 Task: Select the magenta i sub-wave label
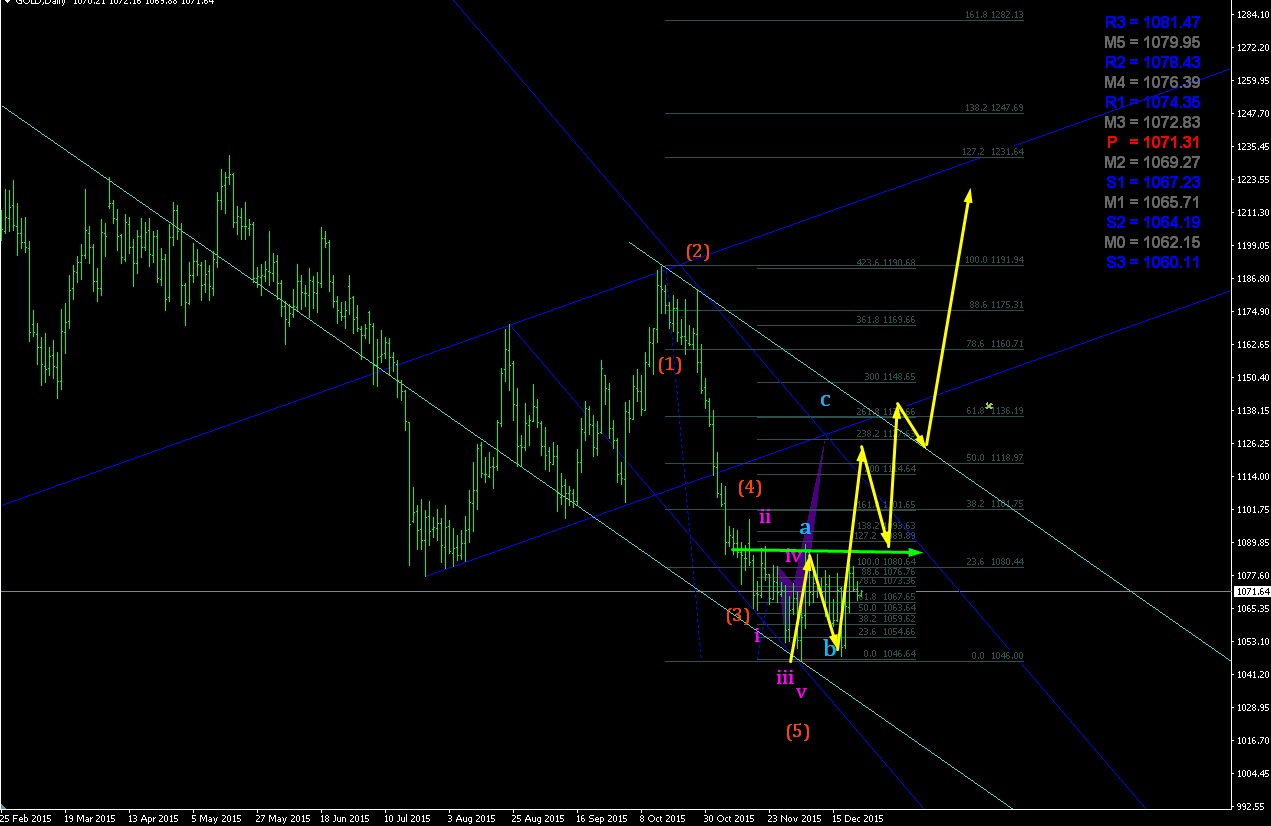click(x=757, y=635)
